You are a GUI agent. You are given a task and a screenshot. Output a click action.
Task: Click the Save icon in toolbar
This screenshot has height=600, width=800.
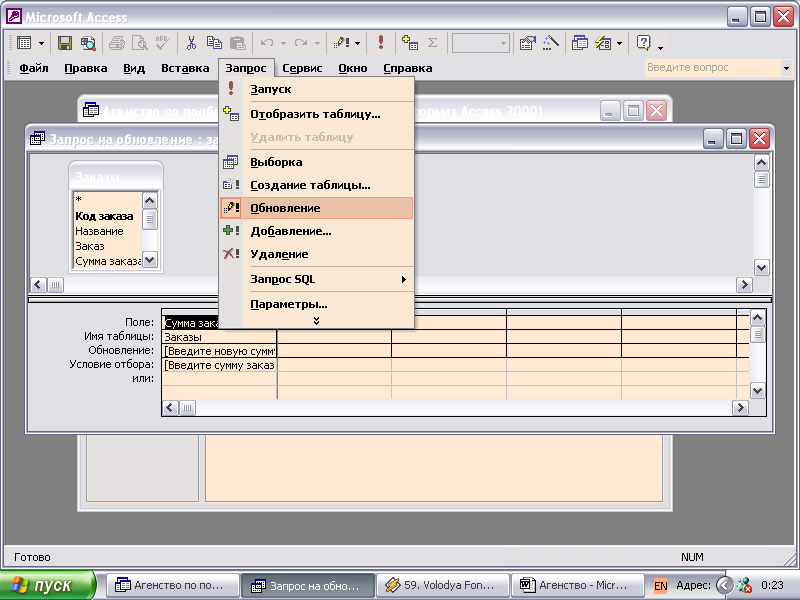click(65, 43)
